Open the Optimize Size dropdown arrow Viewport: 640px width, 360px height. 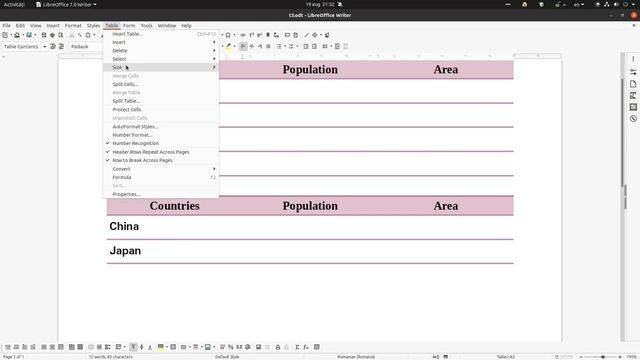click(x=124, y=347)
